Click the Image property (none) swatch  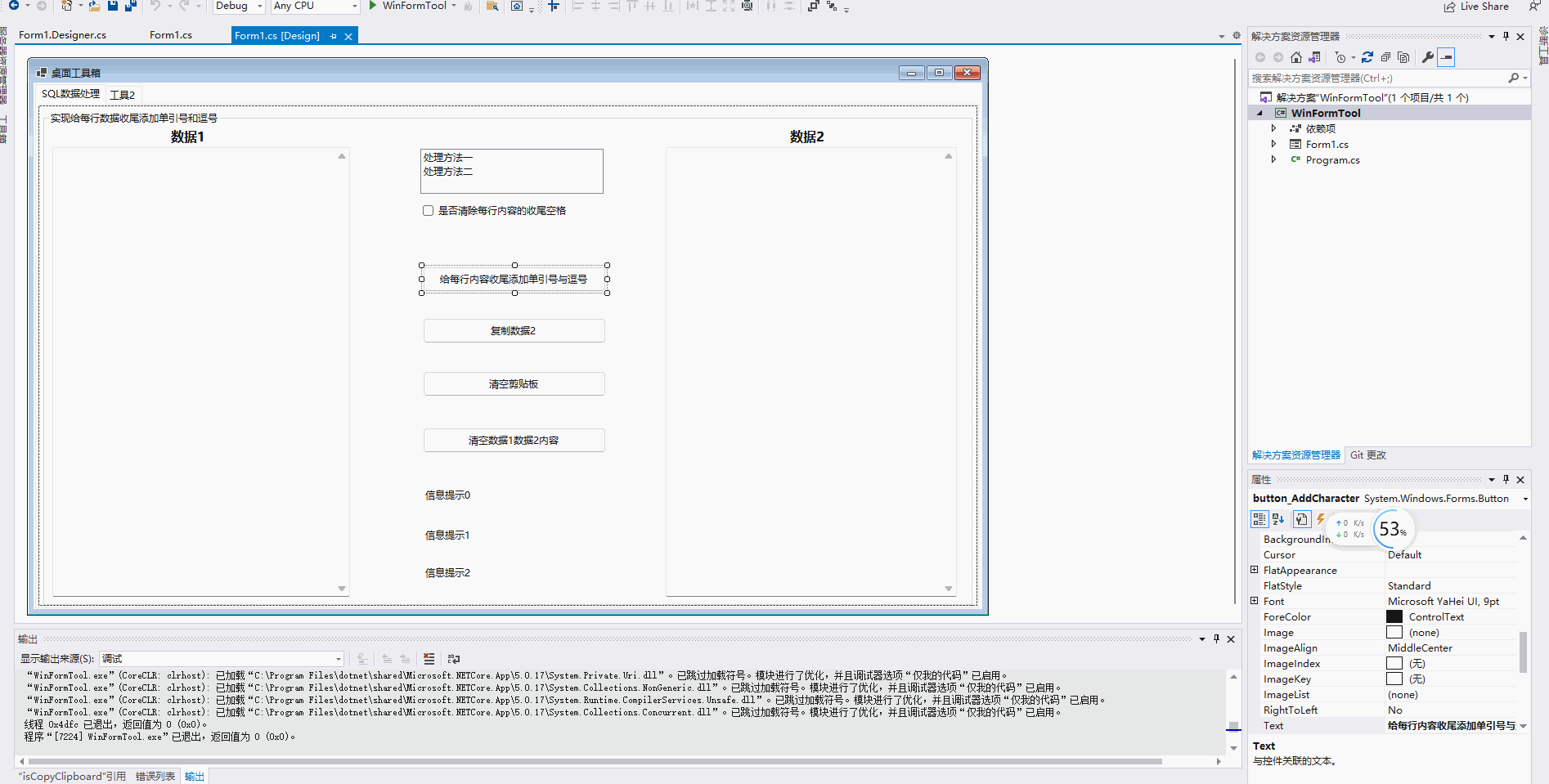pyautogui.click(x=1394, y=632)
